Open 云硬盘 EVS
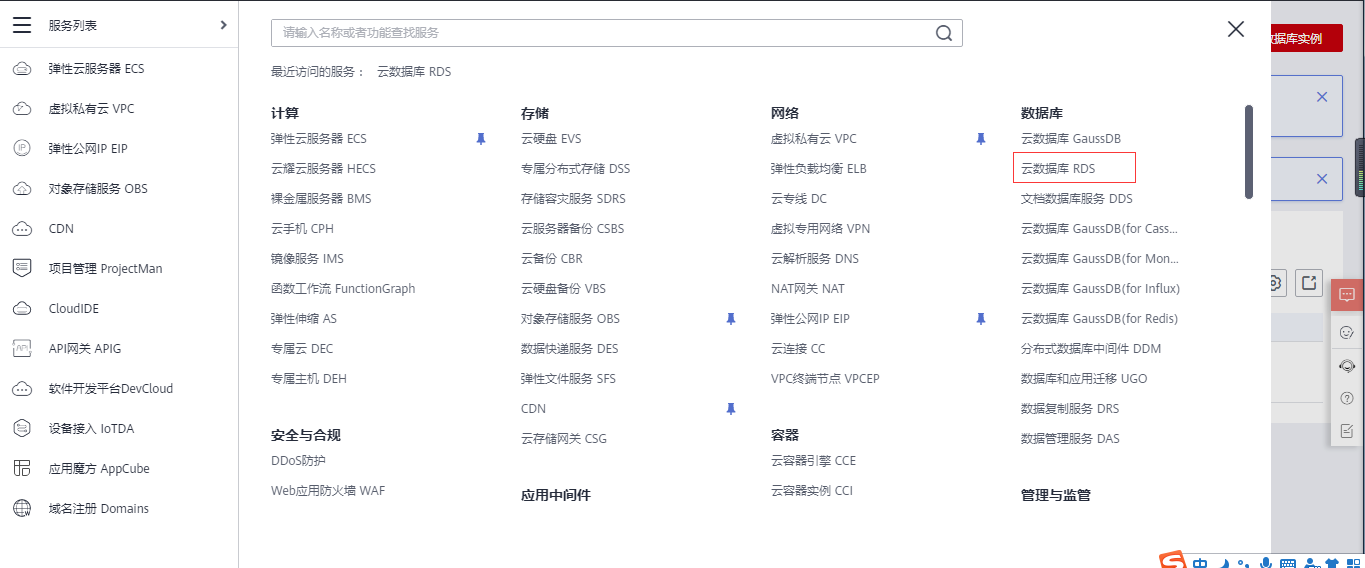This screenshot has height=568, width=1365. 551,139
